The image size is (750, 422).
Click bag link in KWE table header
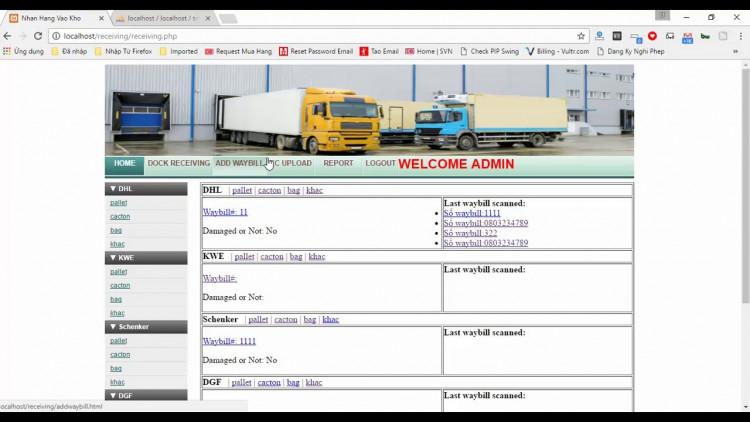(x=296, y=256)
